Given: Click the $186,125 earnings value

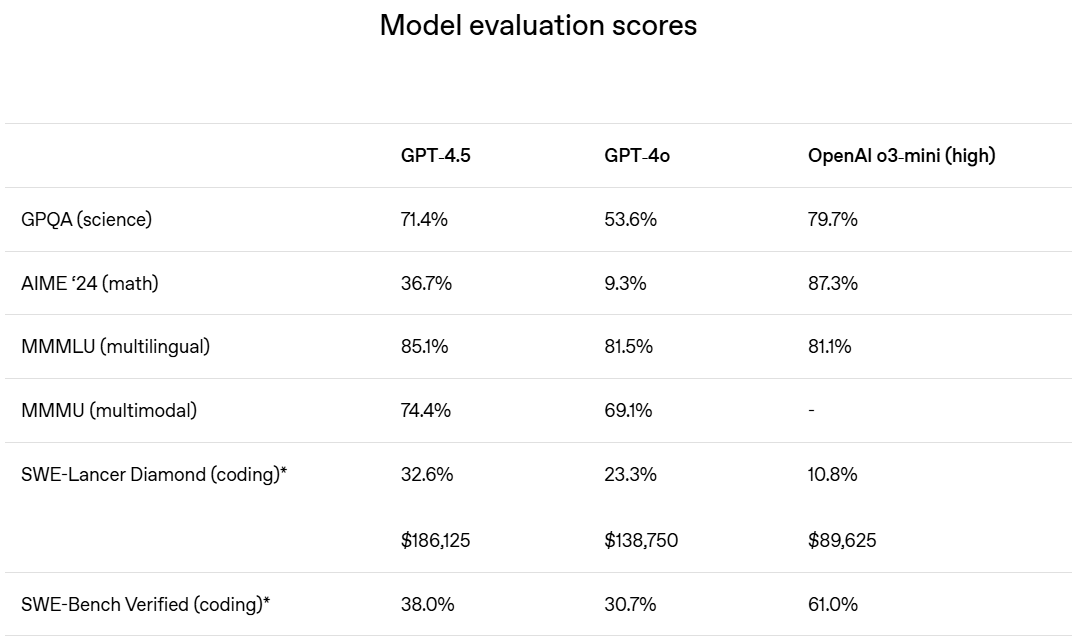Looking at the screenshot, I should point(436,540).
